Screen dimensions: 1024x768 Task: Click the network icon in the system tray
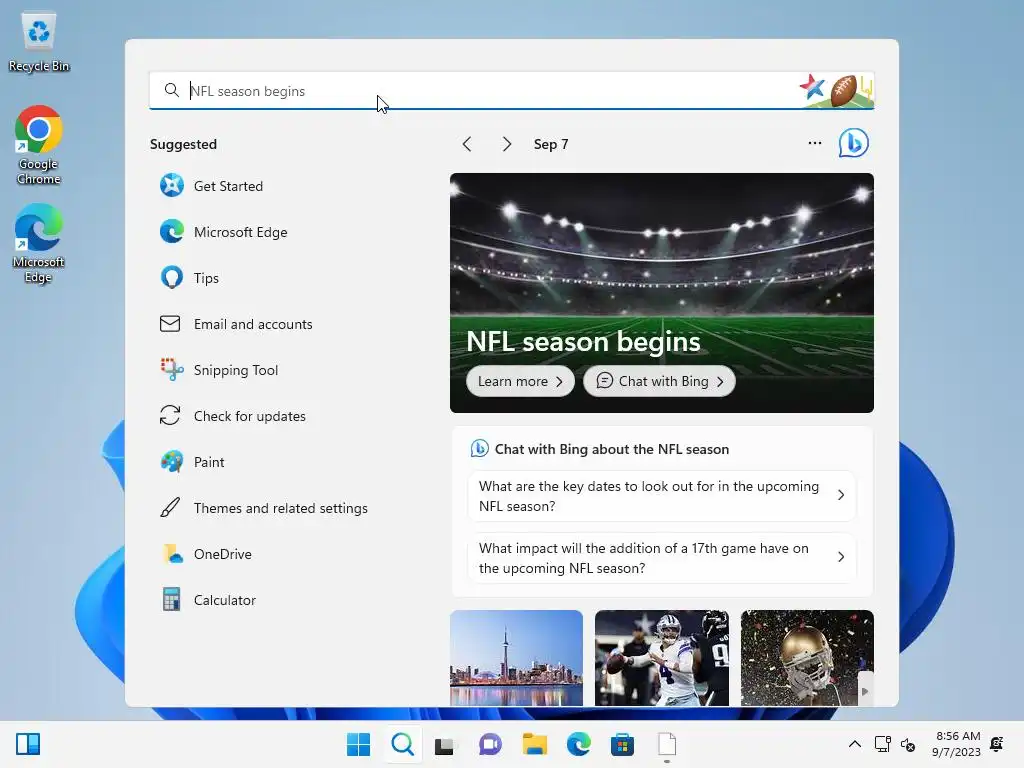pyautogui.click(x=882, y=744)
